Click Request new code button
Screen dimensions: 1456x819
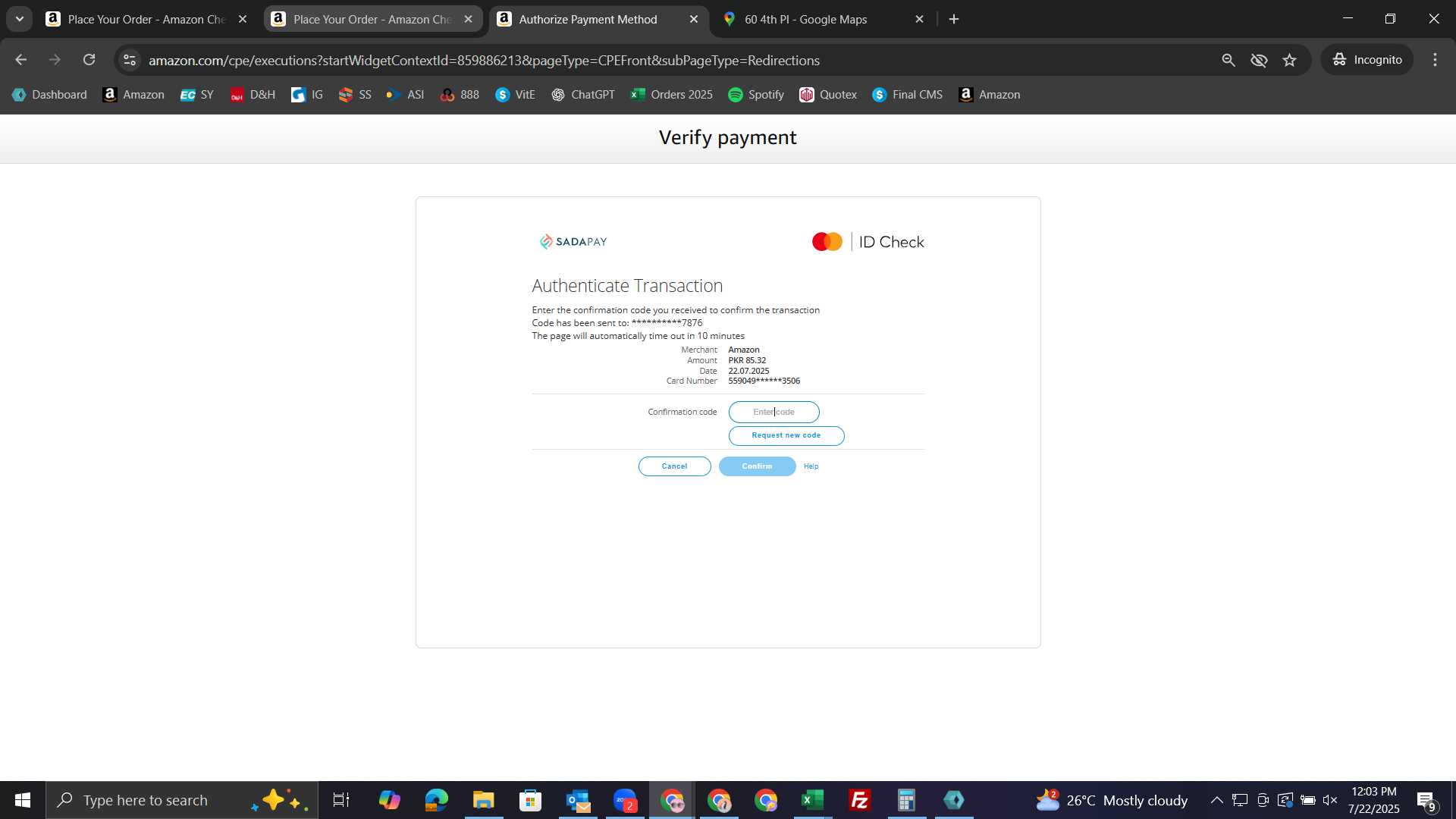click(x=786, y=435)
